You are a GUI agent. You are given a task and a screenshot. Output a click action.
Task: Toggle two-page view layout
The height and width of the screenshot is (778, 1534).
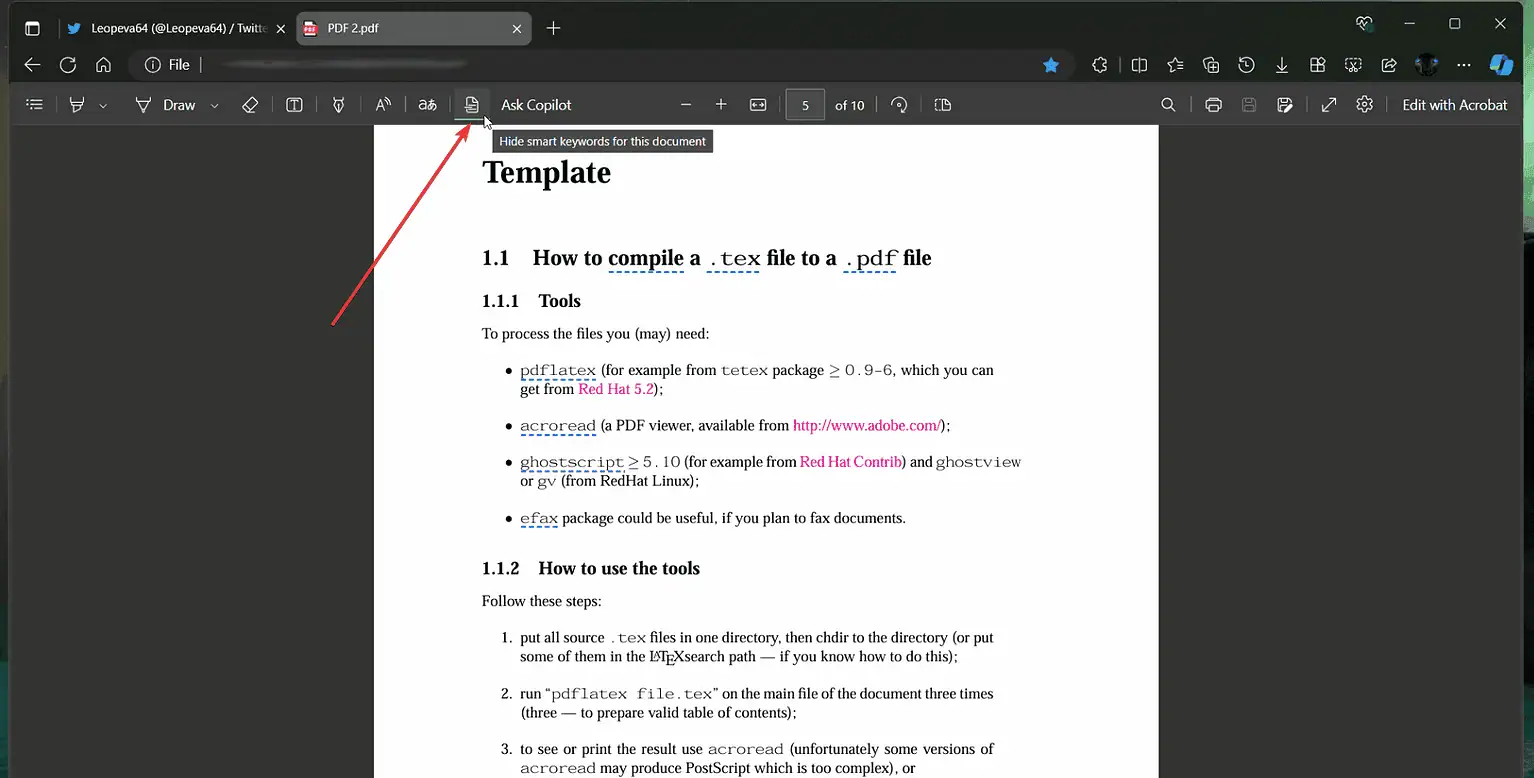[941, 104]
